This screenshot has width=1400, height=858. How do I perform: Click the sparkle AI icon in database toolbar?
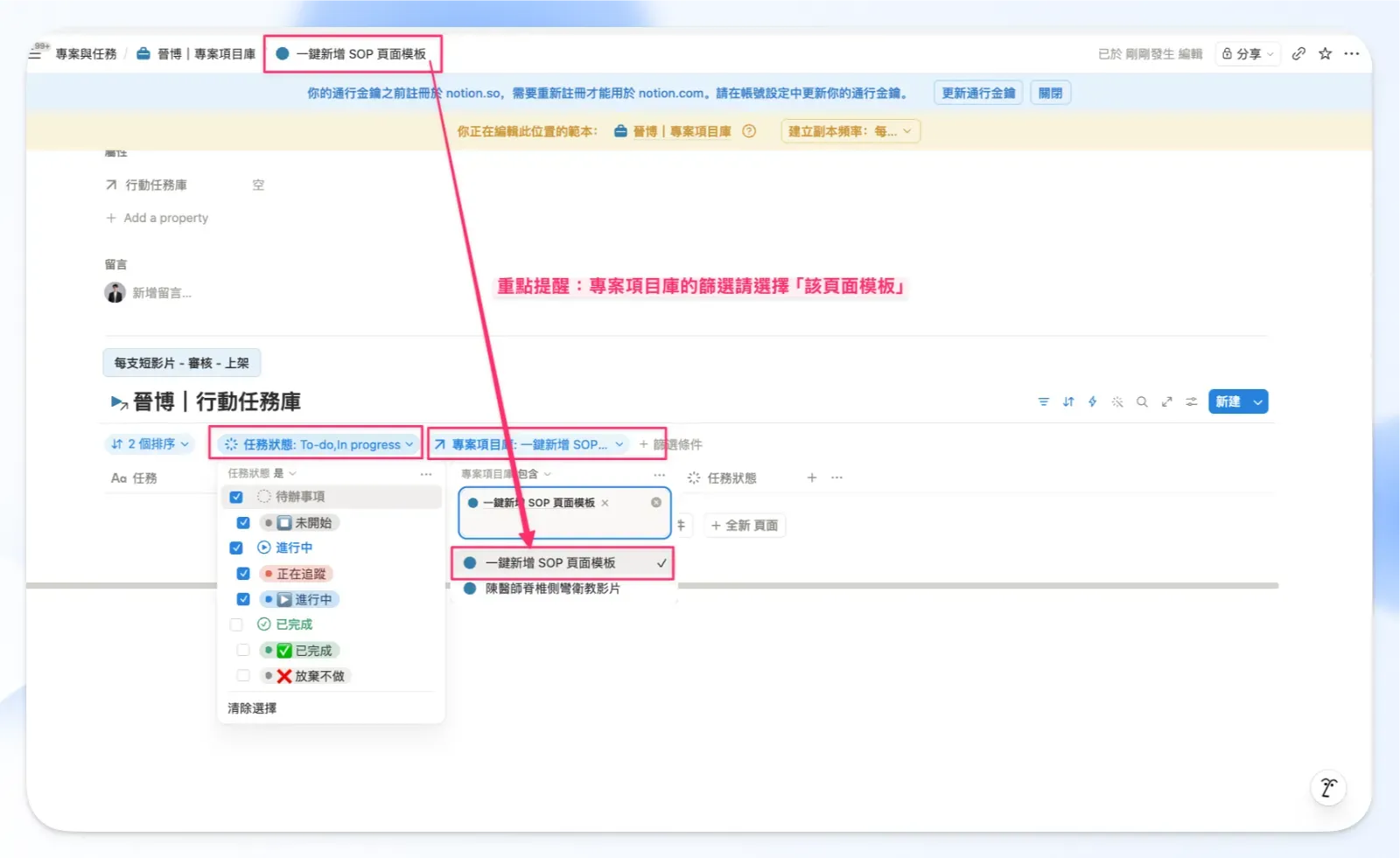tap(1117, 401)
